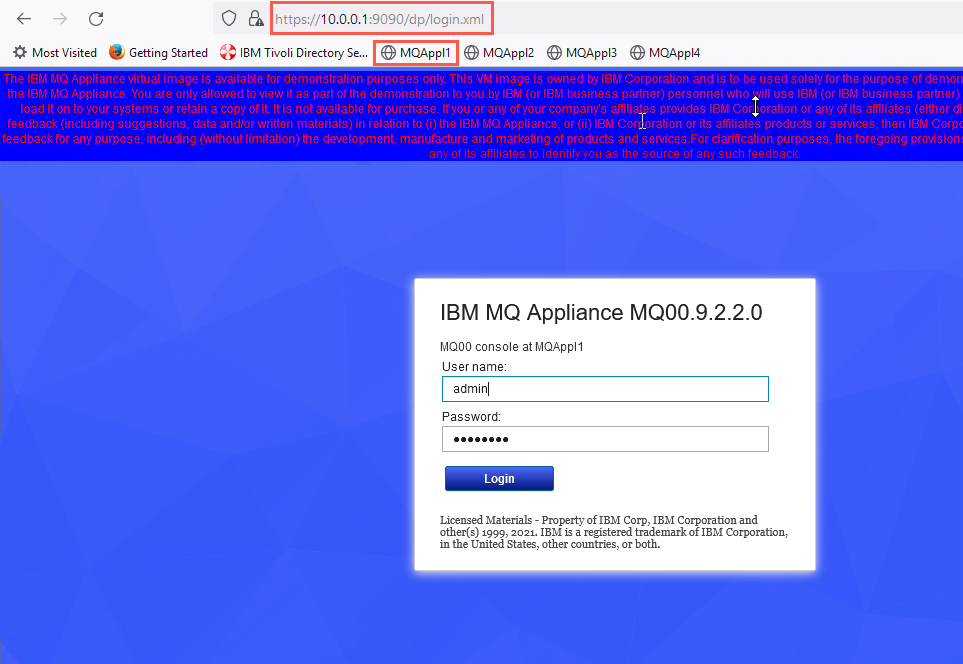View the connection security lock warning
The image size is (963, 664).
(255, 19)
